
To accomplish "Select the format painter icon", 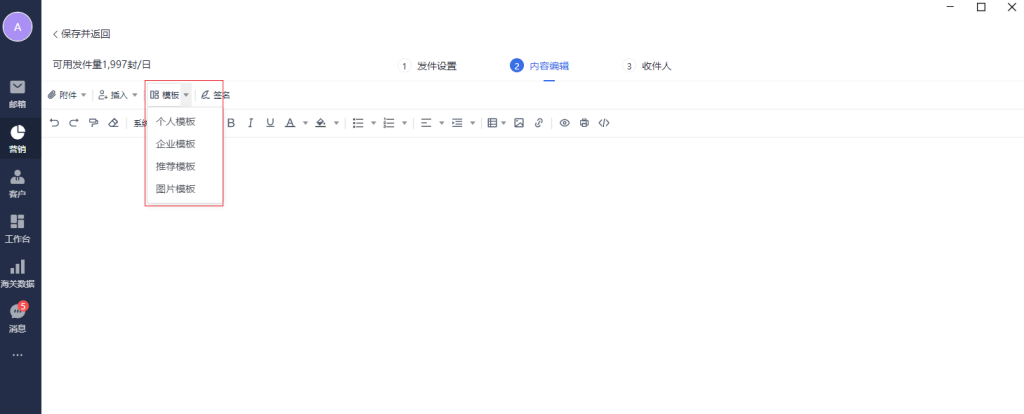I will [93, 123].
